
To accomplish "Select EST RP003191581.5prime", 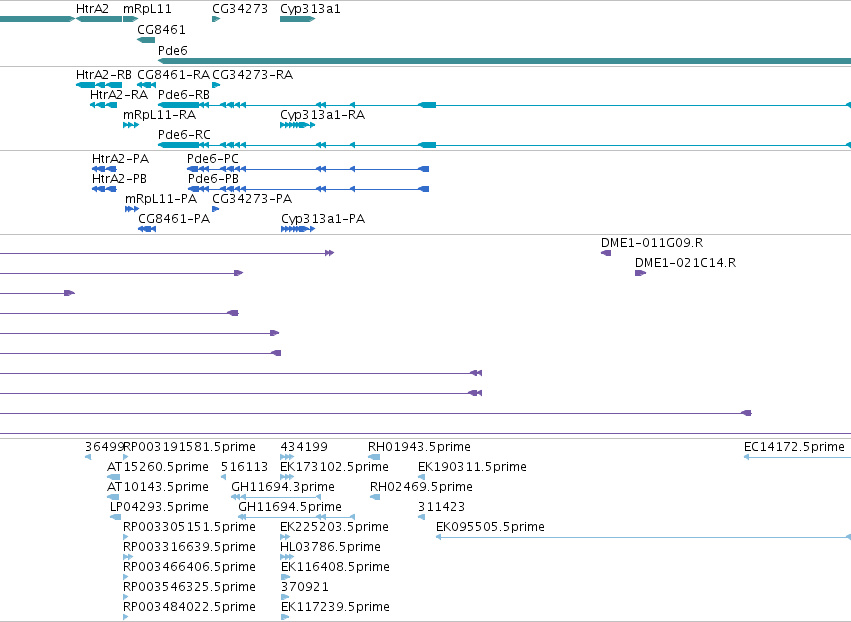I will (x=189, y=447).
